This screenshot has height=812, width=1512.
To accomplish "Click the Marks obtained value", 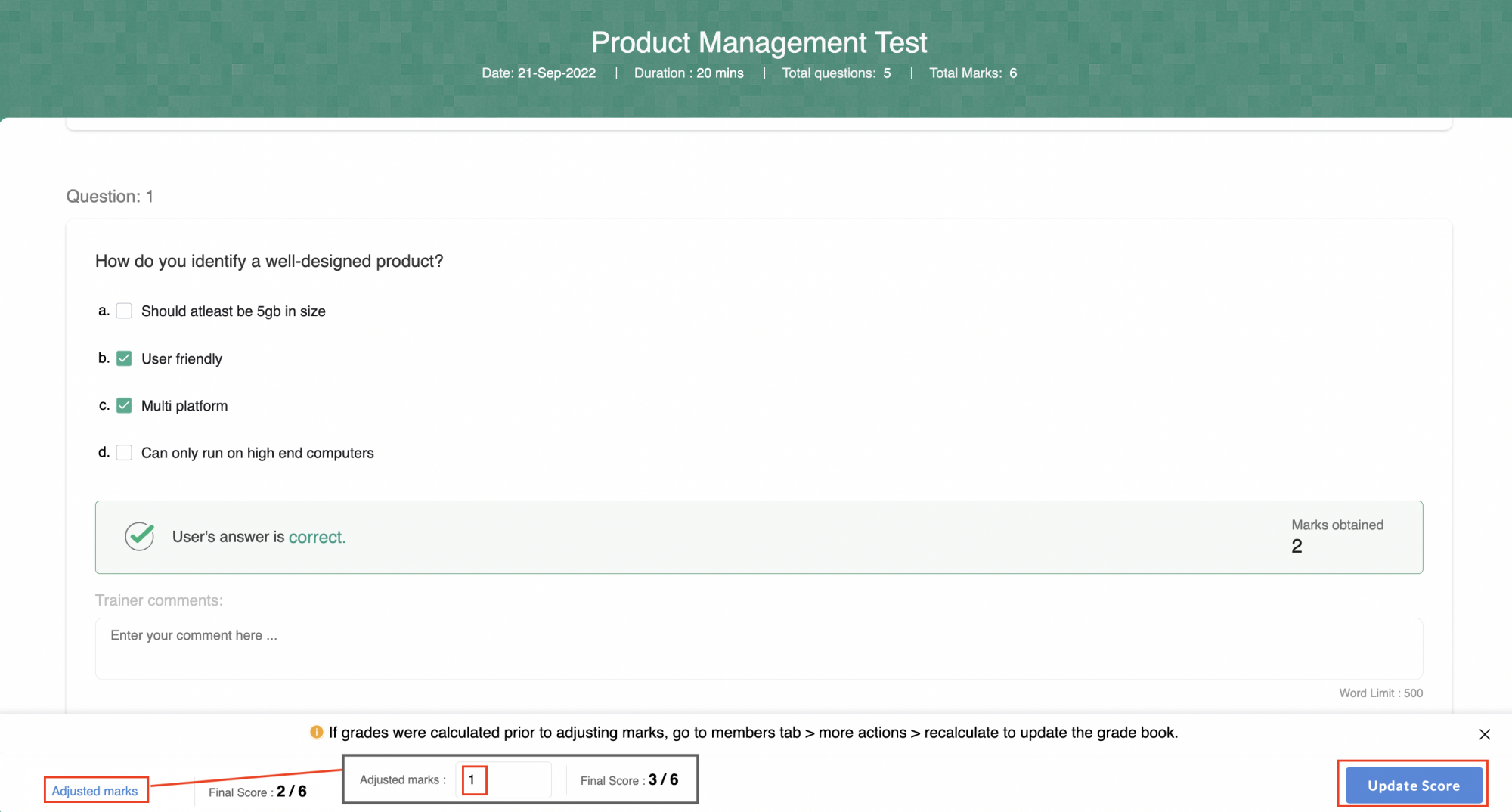I will point(1297,546).
